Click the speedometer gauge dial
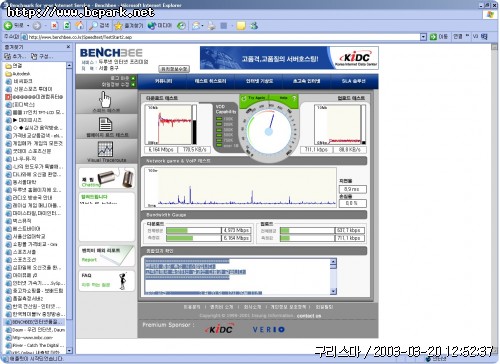The width and height of the screenshot is (500, 364). [x=269, y=131]
